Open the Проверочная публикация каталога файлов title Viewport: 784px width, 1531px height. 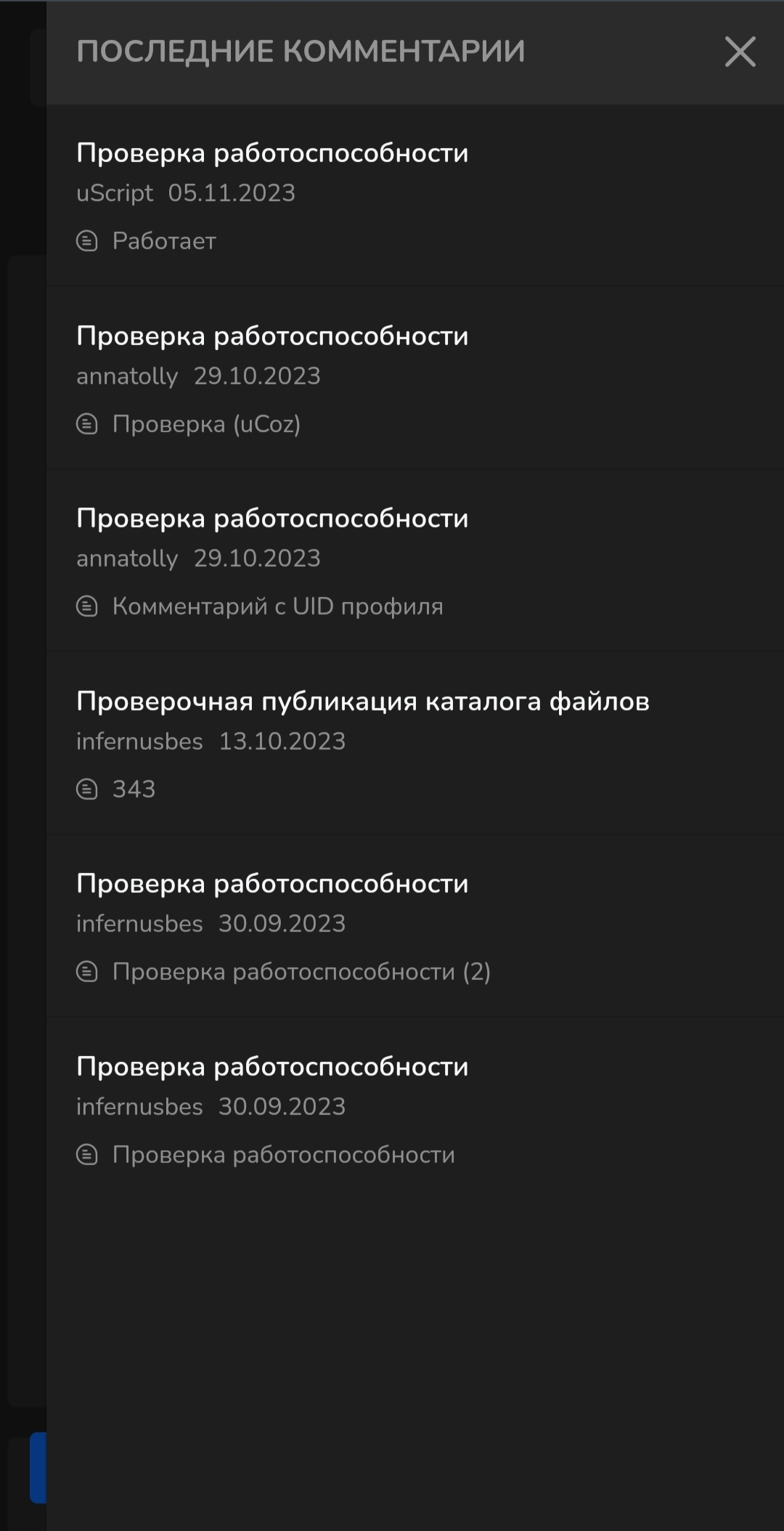[x=363, y=702]
